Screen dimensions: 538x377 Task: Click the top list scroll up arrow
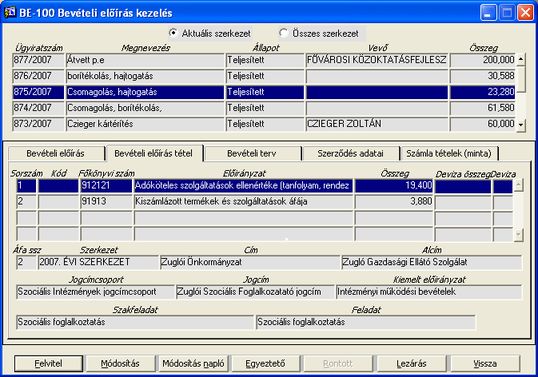click(521, 59)
